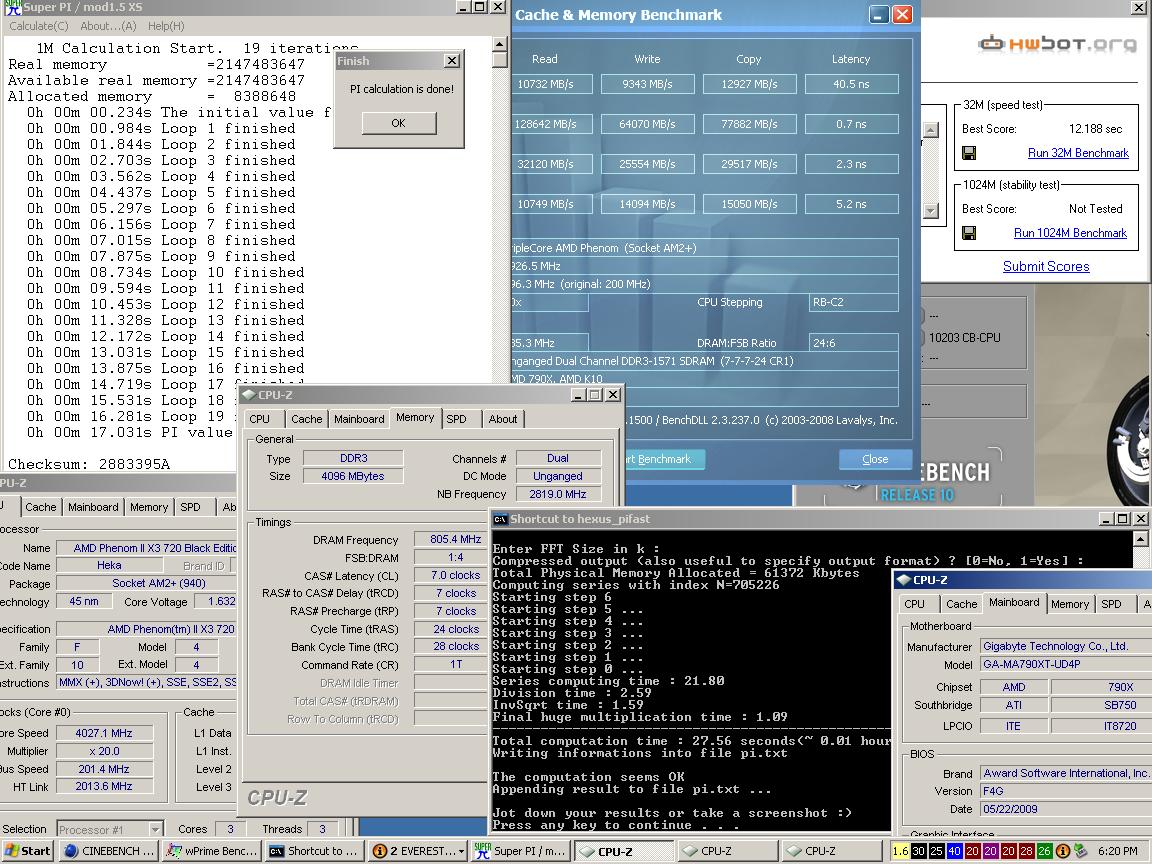1152x864 pixels.
Task: Open the Processor #1 selection dropdown
Action: pos(155,829)
